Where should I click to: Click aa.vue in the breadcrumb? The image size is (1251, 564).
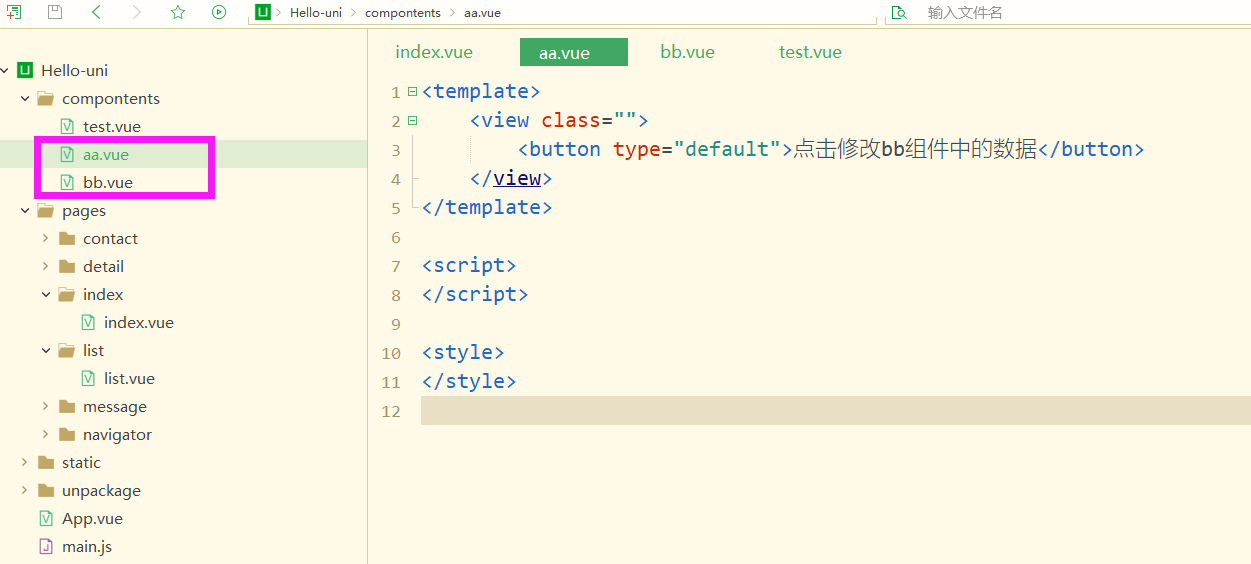pos(483,13)
